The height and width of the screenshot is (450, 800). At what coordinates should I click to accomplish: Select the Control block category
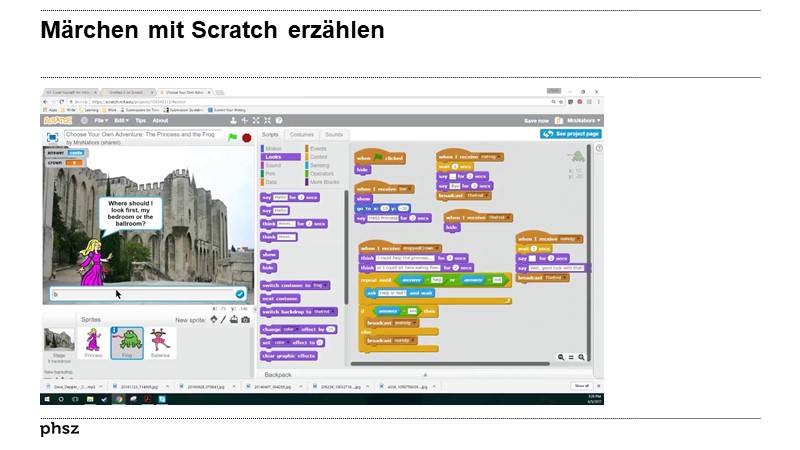318,157
